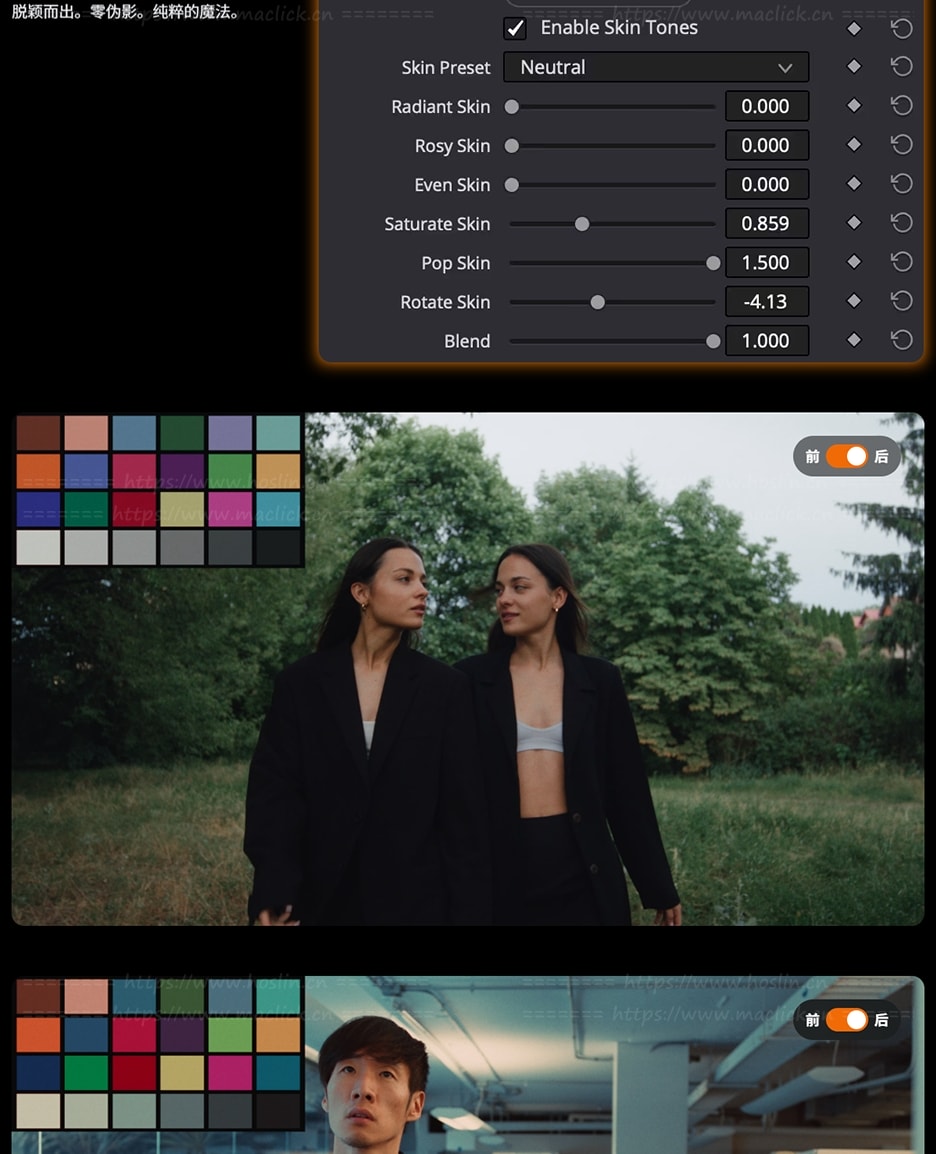The width and height of the screenshot is (936, 1154).
Task: Edit the Pop Skin 1.500 field
Action: [x=767, y=262]
